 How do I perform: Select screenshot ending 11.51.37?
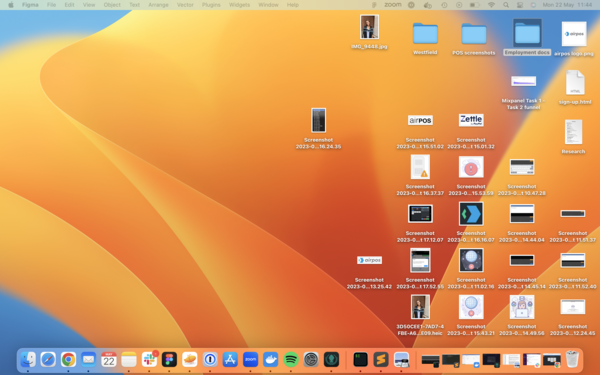[572, 225]
